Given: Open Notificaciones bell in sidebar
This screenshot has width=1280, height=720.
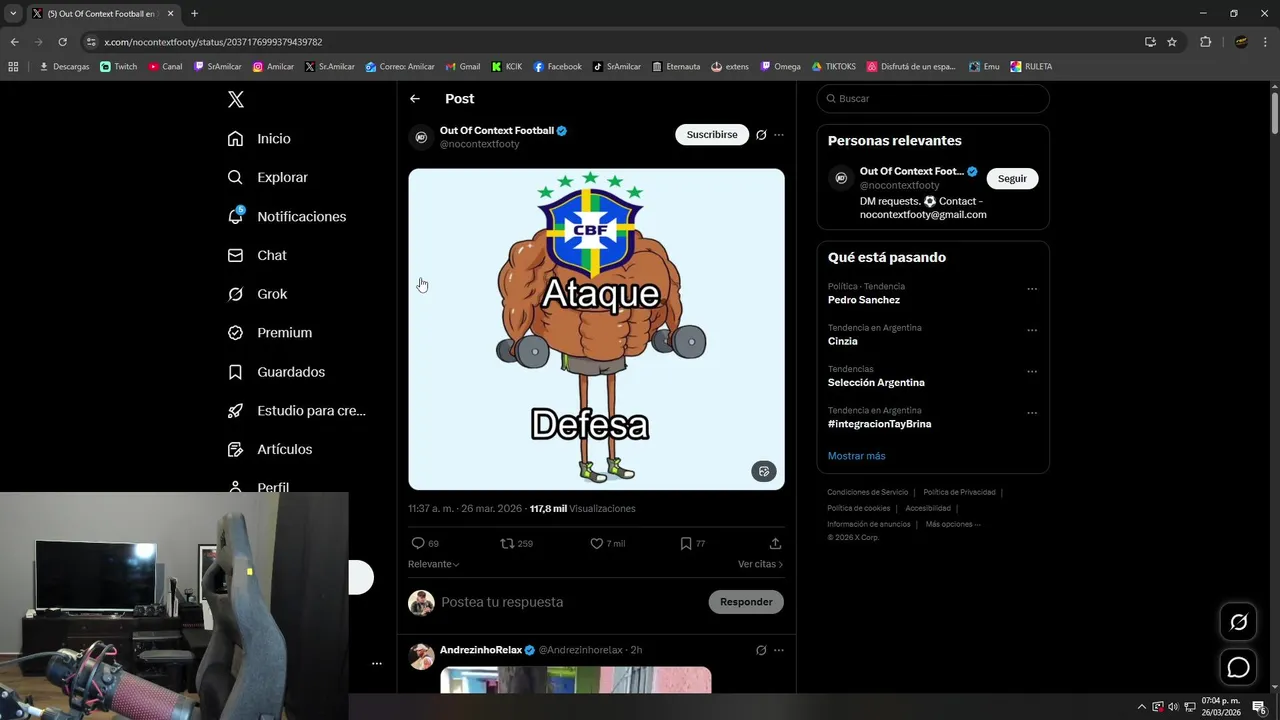Looking at the screenshot, I should coord(286,216).
